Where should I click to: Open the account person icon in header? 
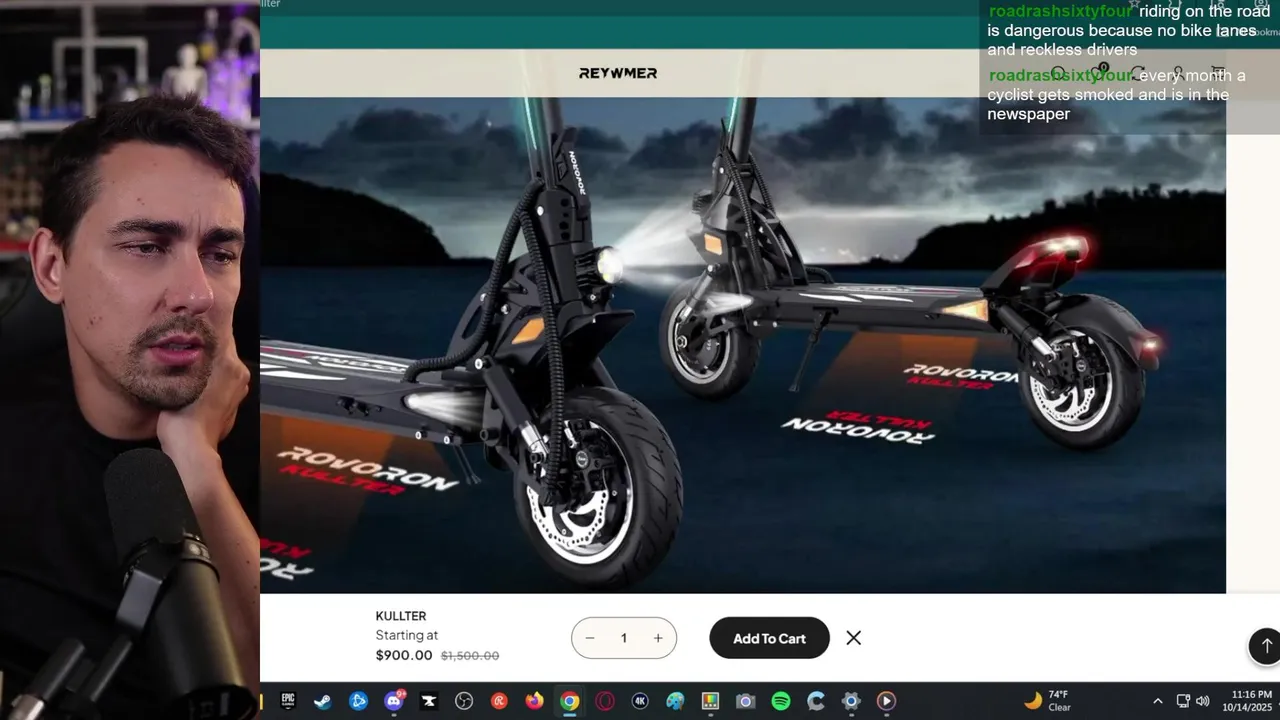click(x=1178, y=74)
